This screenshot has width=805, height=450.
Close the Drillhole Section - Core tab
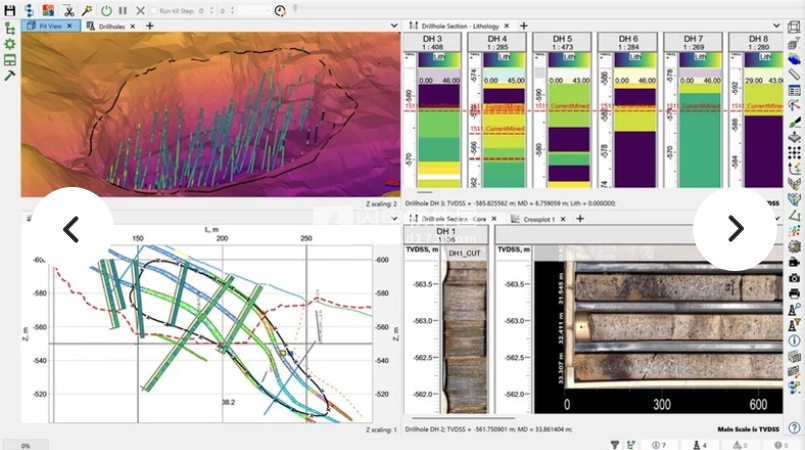[x=494, y=219]
